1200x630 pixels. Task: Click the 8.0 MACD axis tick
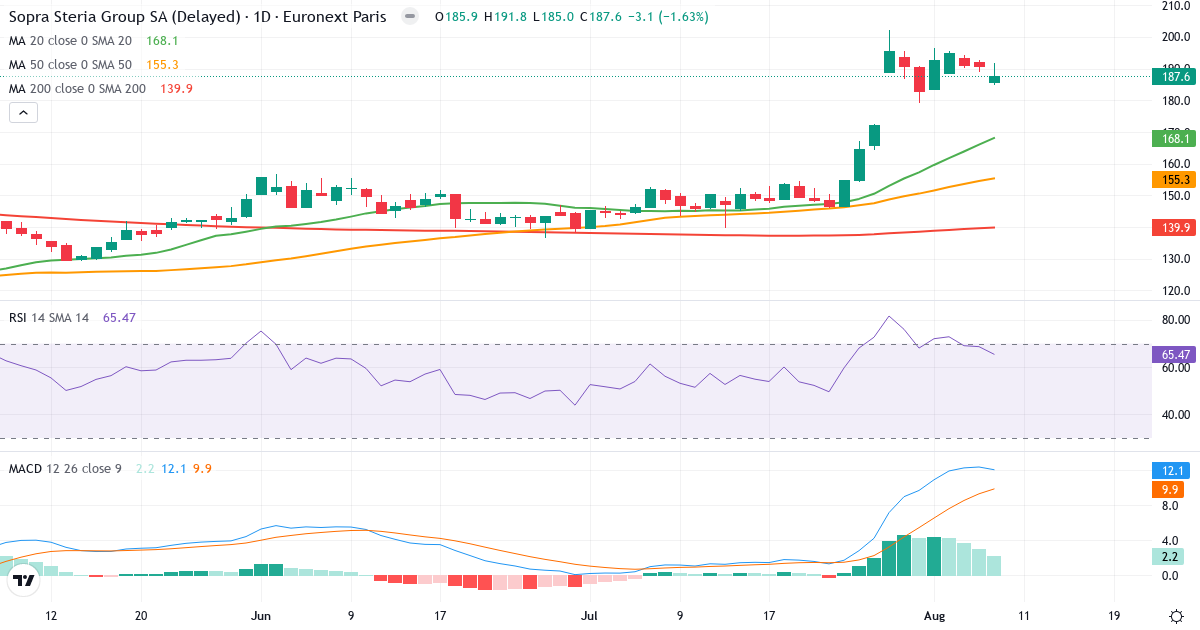click(x=1169, y=507)
